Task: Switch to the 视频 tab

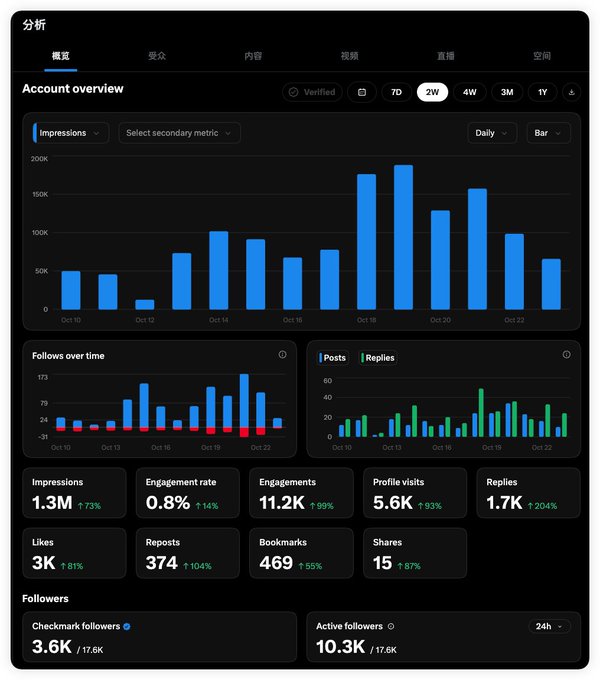Action: 349,56
